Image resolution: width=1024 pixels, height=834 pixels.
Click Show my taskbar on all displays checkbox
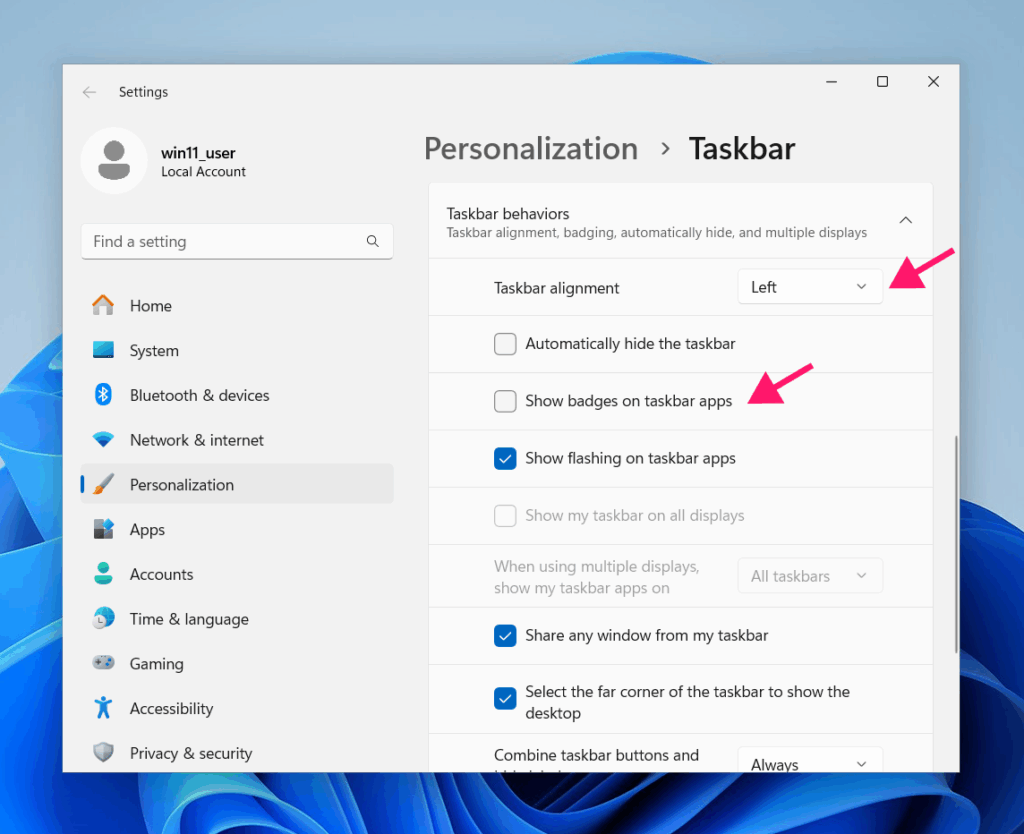click(505, 516)
